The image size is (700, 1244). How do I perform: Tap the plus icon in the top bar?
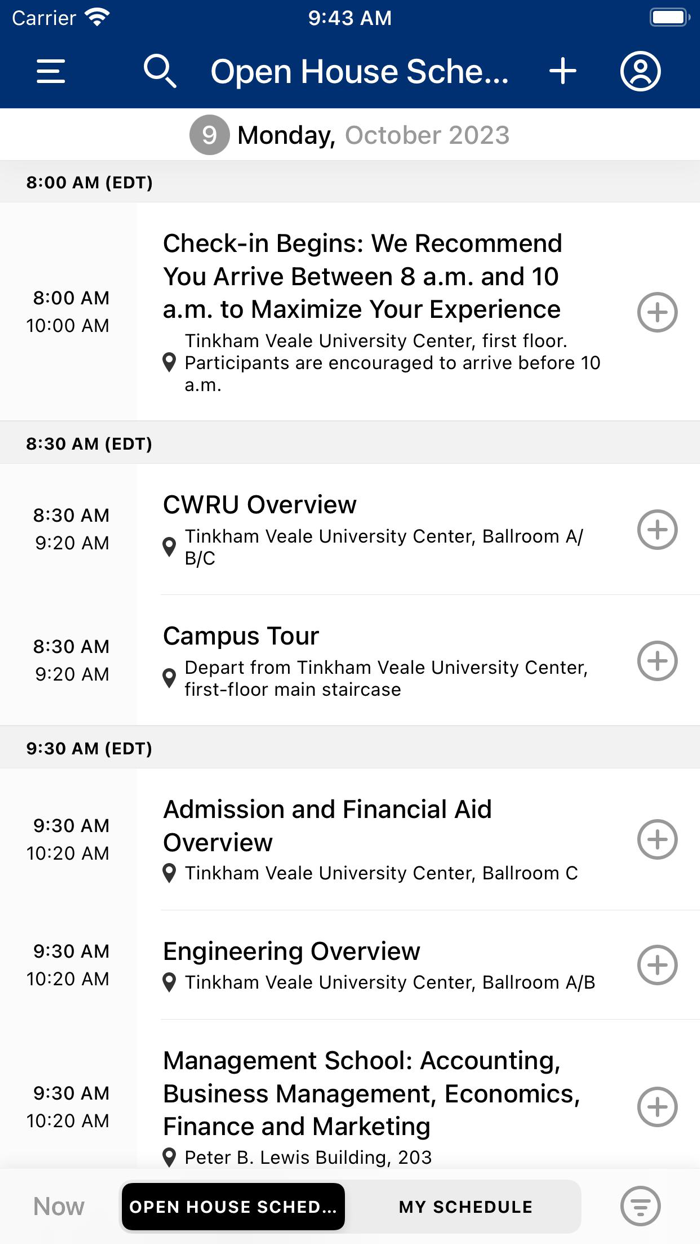pos(562,71)
